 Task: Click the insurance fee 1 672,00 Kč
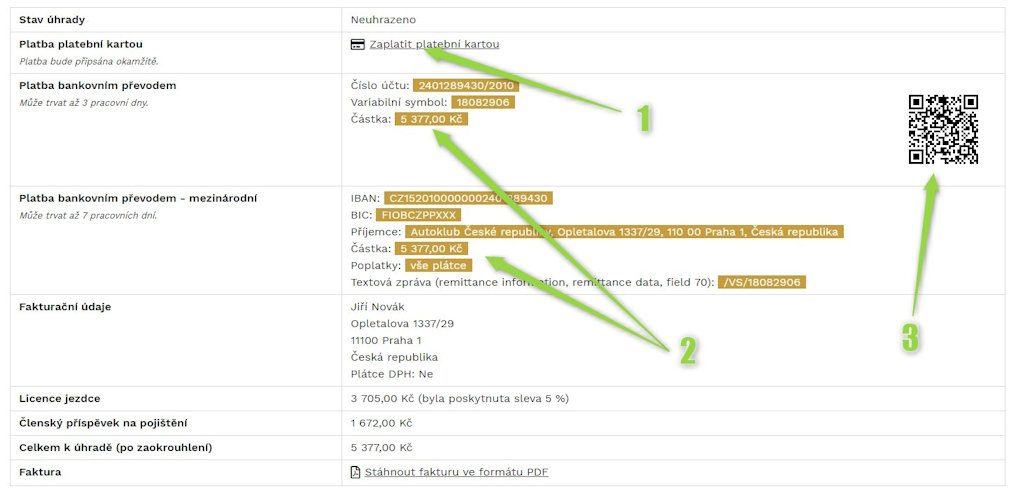point(382,423)
